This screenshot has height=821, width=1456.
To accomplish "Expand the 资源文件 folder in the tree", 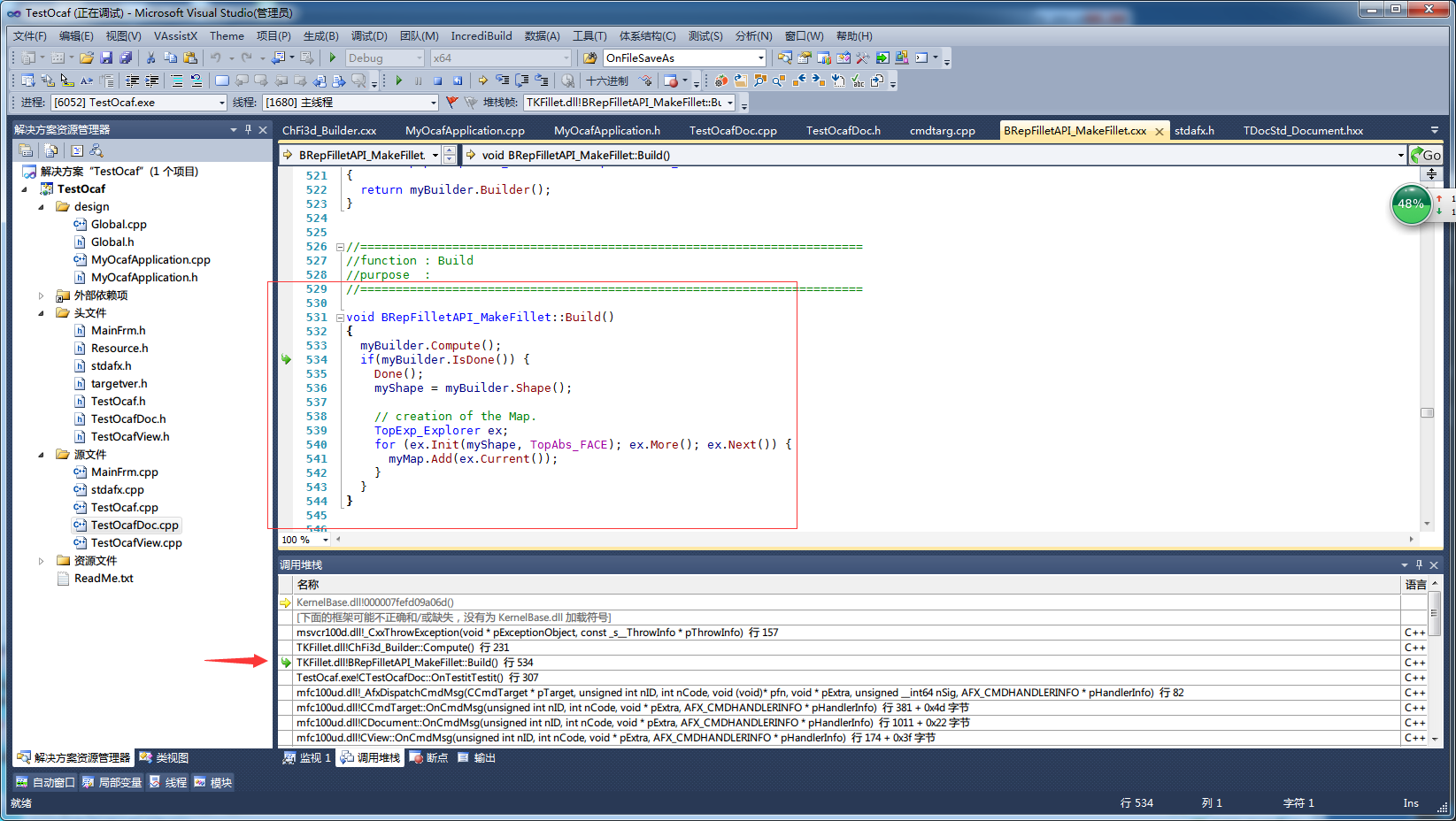I will pos(41,561).
